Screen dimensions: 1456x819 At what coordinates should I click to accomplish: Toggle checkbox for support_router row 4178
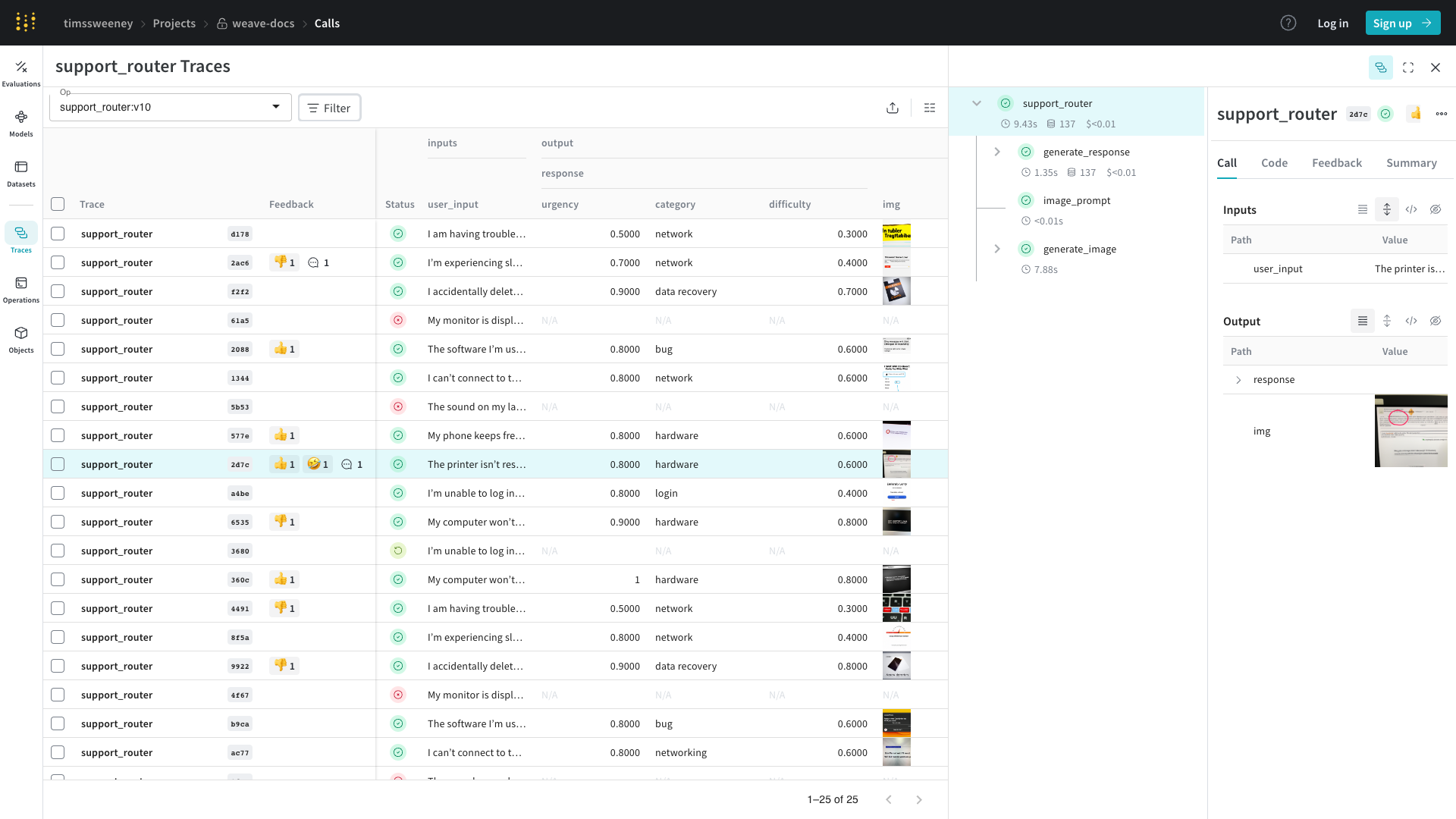tap(57, 233)
